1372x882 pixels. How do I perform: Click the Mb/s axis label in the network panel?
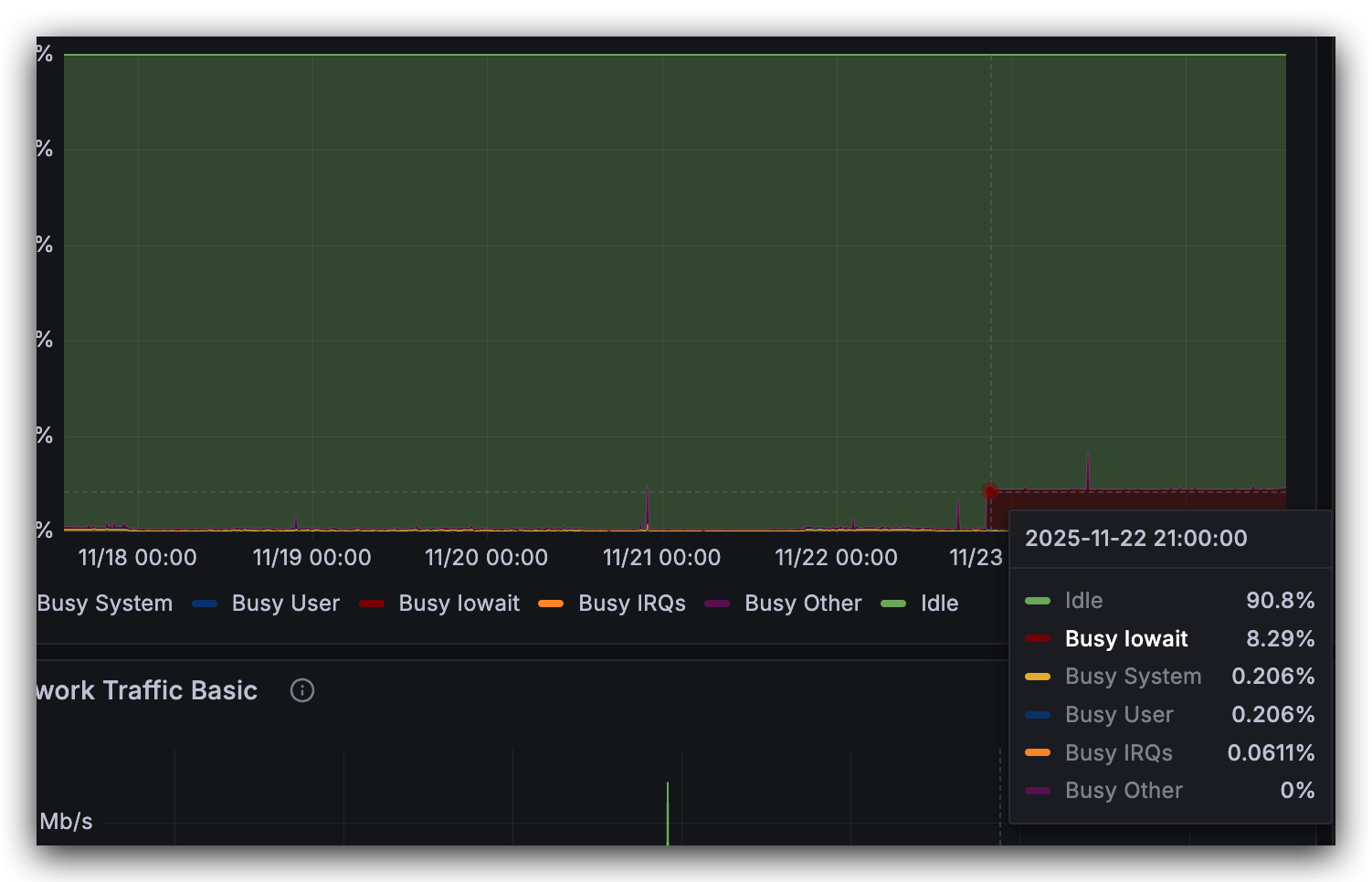click(x=66, y=822)
